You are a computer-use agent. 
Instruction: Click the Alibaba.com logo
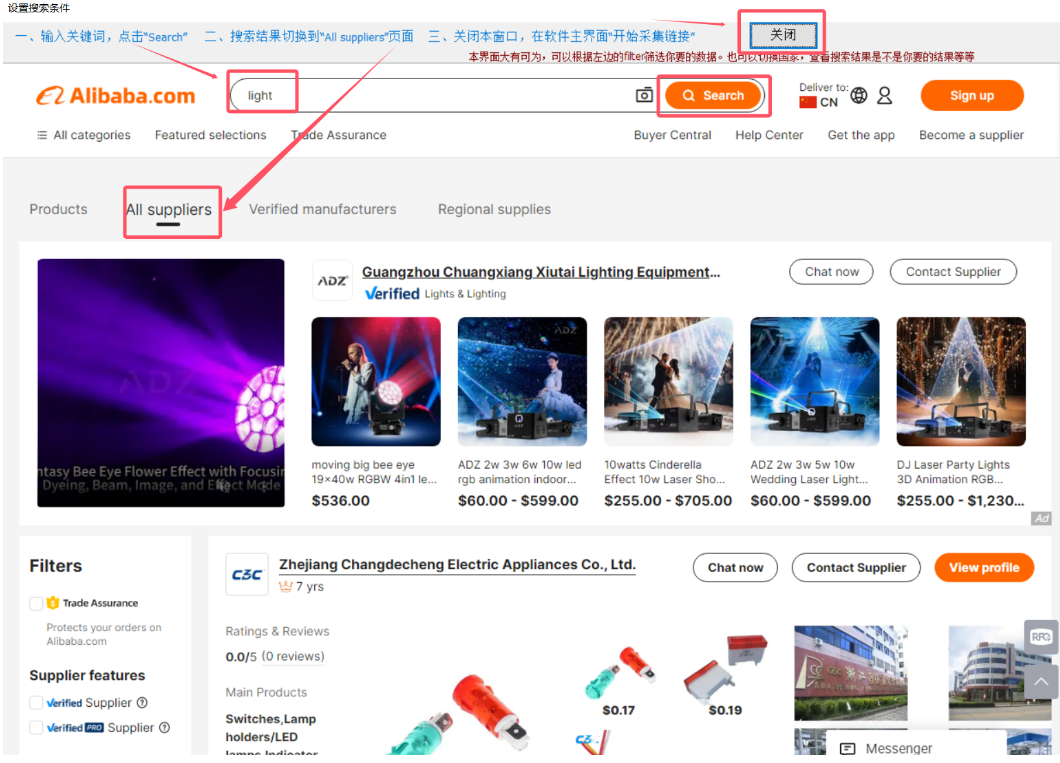[116, 96]
